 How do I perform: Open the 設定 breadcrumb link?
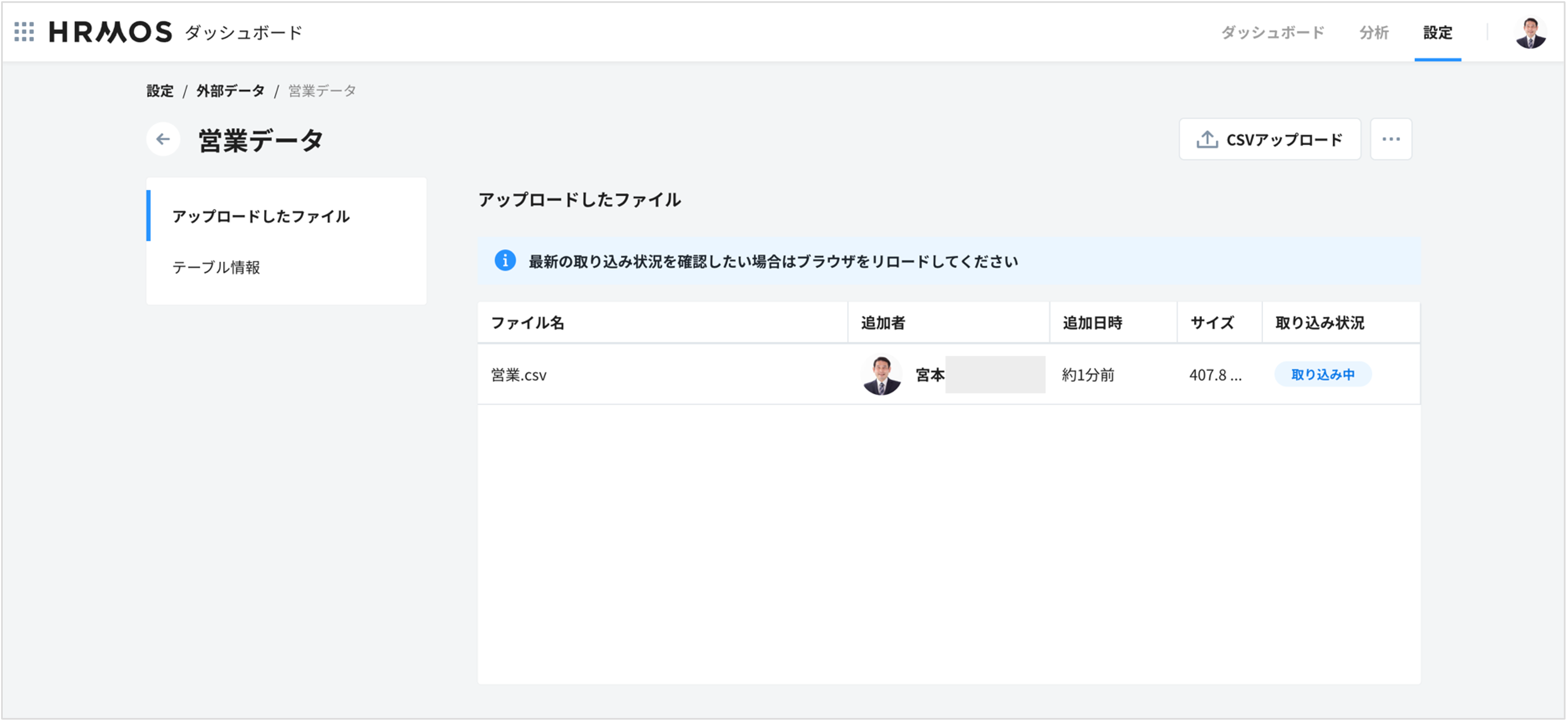[160, 90]
